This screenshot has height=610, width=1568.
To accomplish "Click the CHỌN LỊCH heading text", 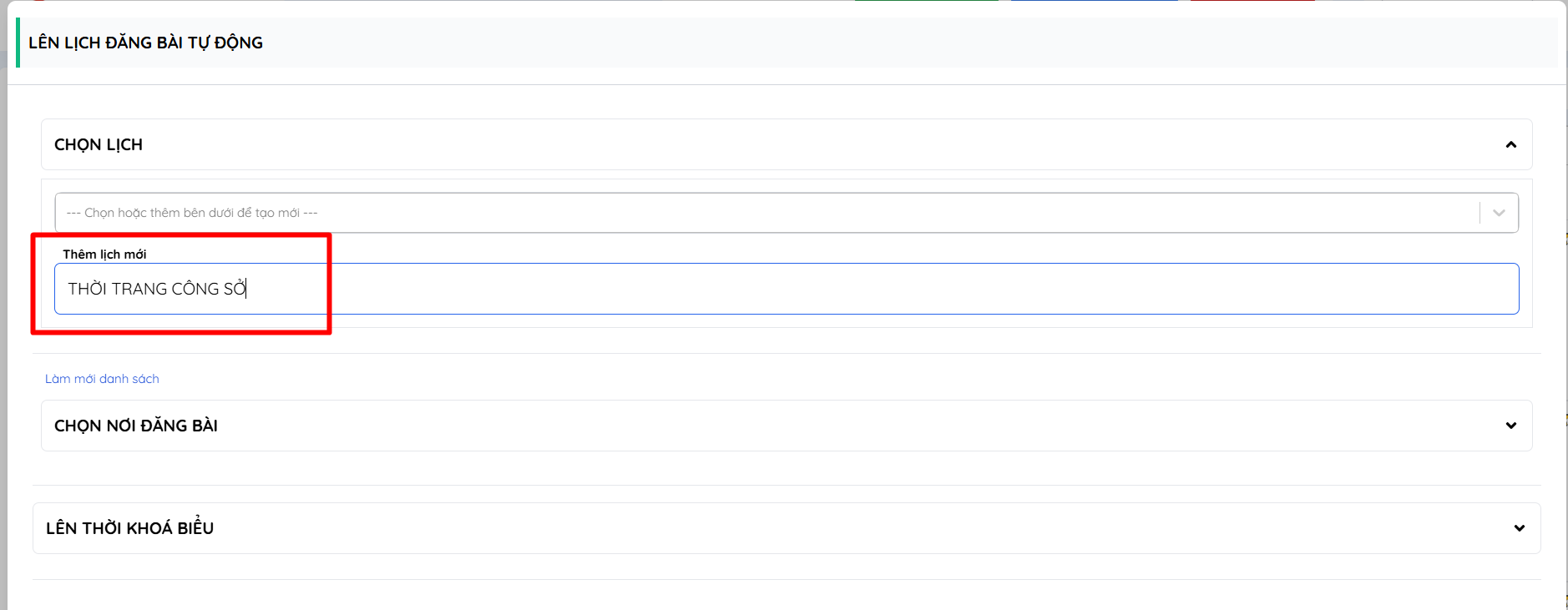I will [99, 145].
